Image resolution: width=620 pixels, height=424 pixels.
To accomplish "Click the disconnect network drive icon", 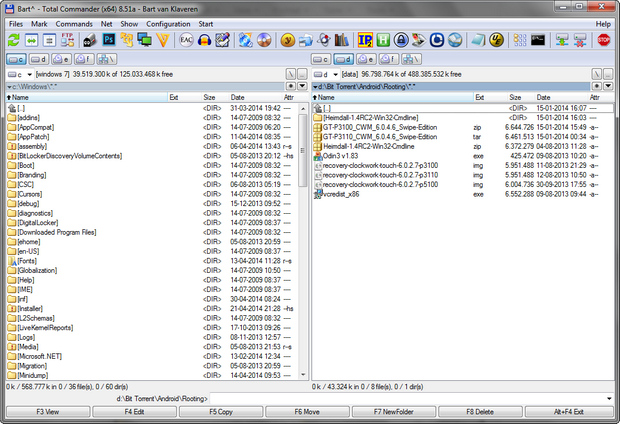I will (580, 40).
